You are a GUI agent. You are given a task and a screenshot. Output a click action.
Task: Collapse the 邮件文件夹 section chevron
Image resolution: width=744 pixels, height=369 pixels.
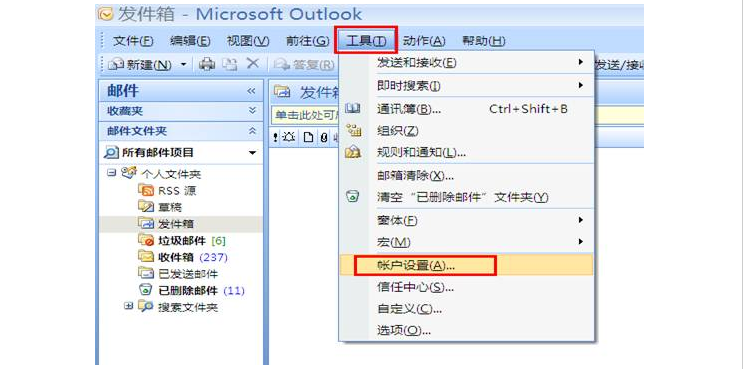tap(252, 131)
